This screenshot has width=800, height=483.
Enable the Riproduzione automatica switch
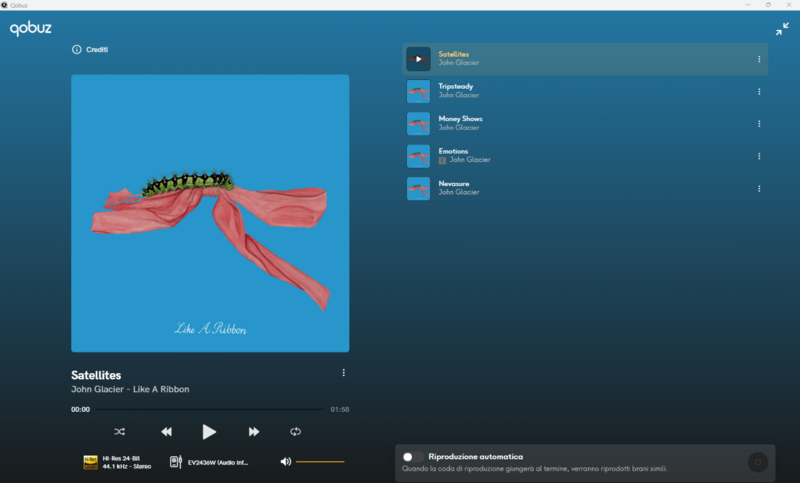point(413,457)
